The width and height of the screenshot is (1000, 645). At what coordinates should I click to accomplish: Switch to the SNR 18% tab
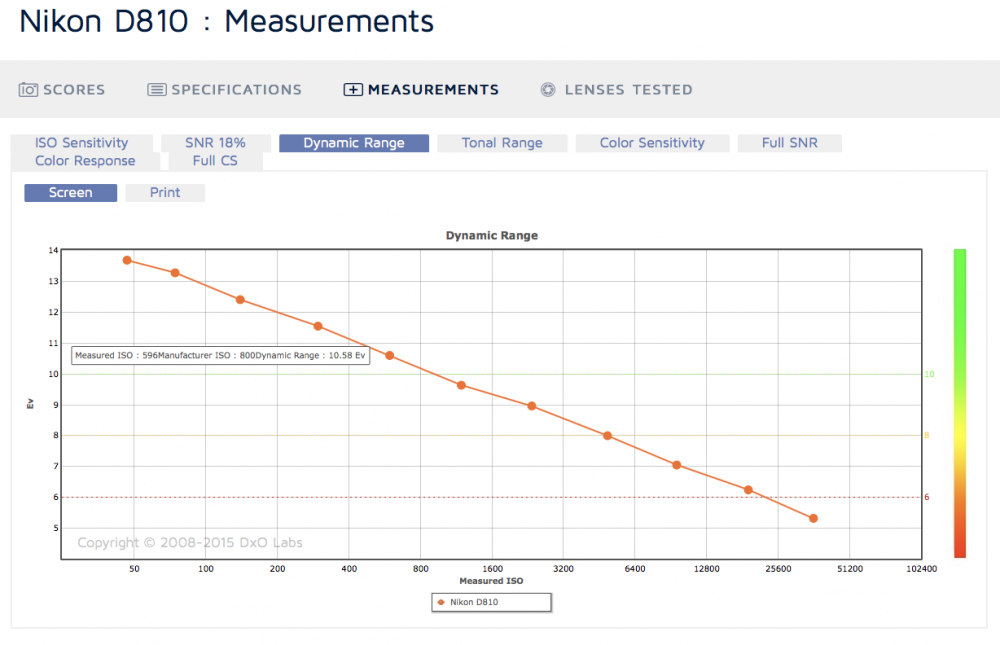coord(216,143)
